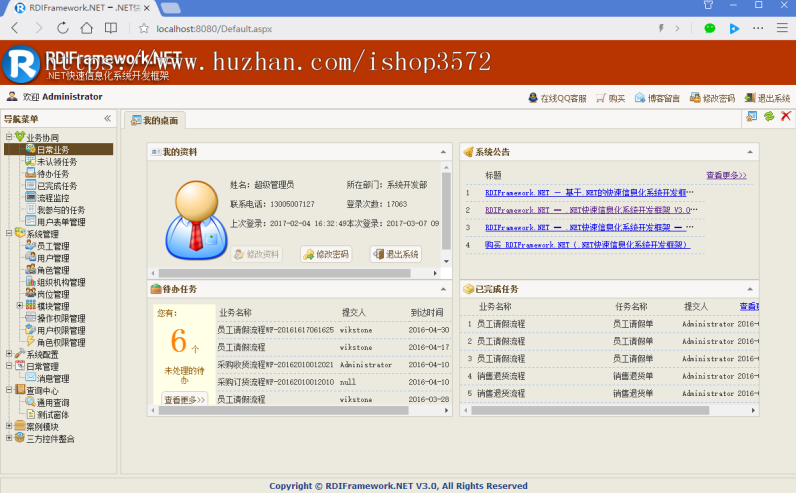The height and width of the screenshot is (493, 796).
Task: Click 退出系统 in the top toolbar
Action: point(767,98)
